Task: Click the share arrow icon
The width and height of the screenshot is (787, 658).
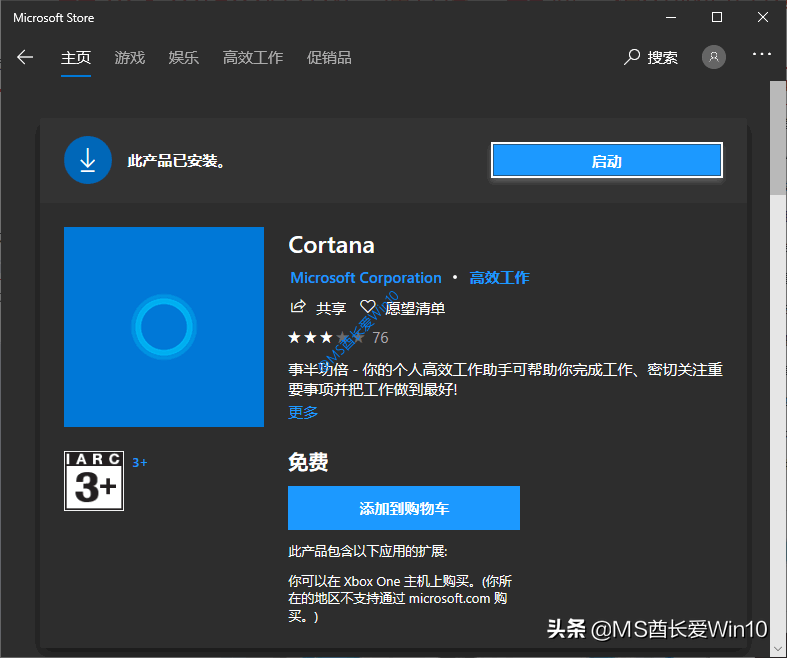Action: 298,306
